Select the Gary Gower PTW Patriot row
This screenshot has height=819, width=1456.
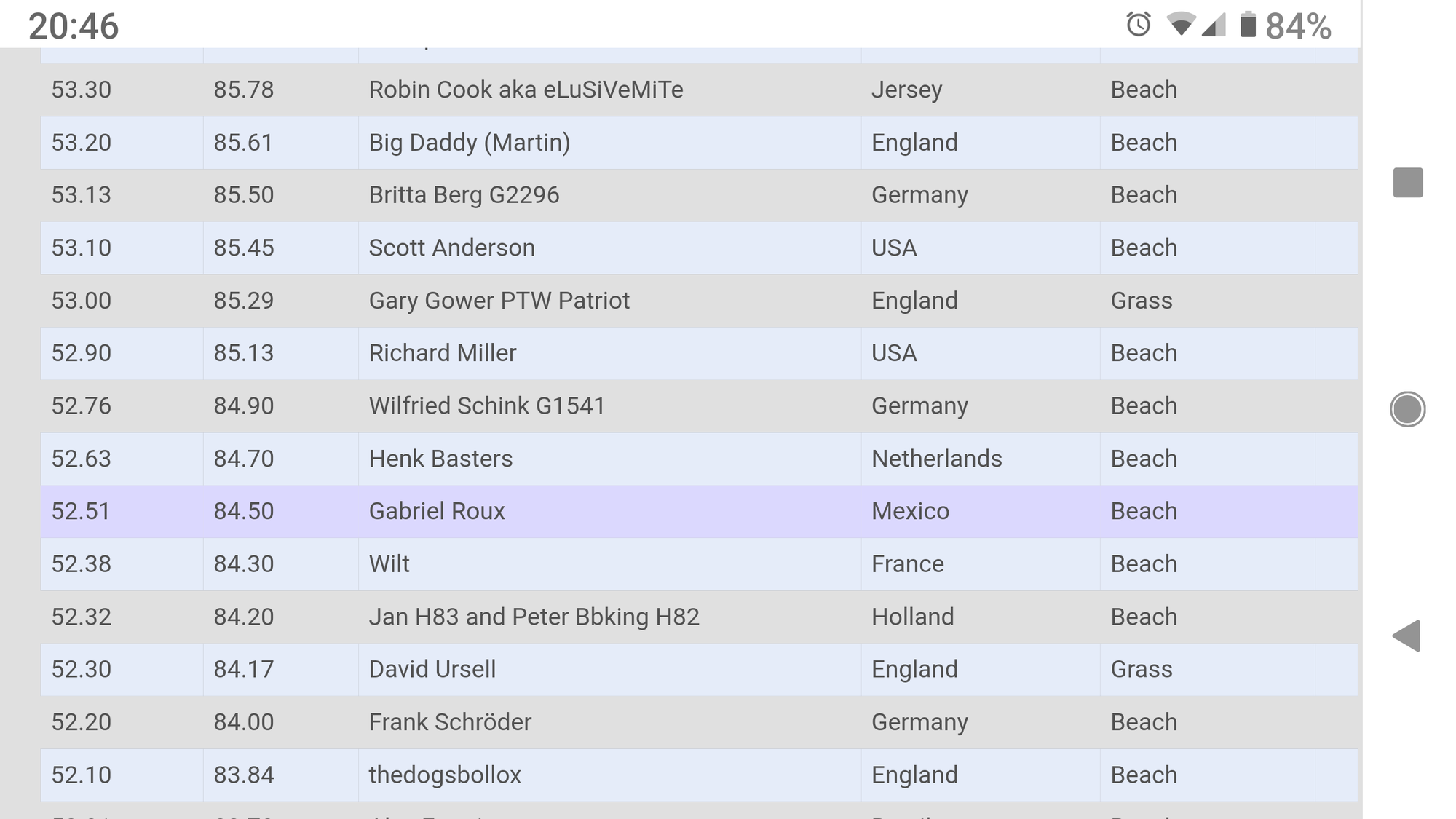[699, 301]
